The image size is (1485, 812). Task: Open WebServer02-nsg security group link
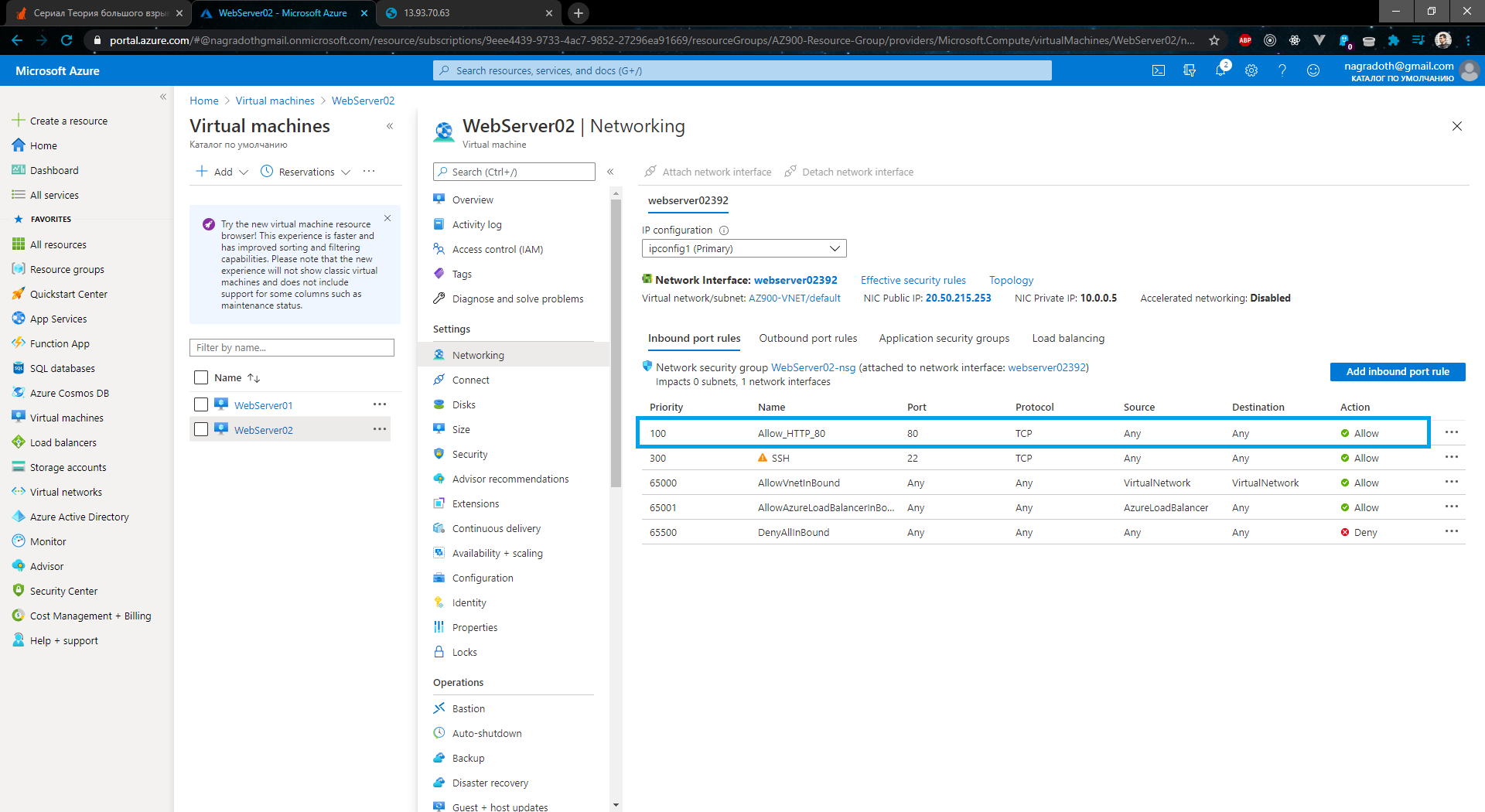(x=813, y=367)
